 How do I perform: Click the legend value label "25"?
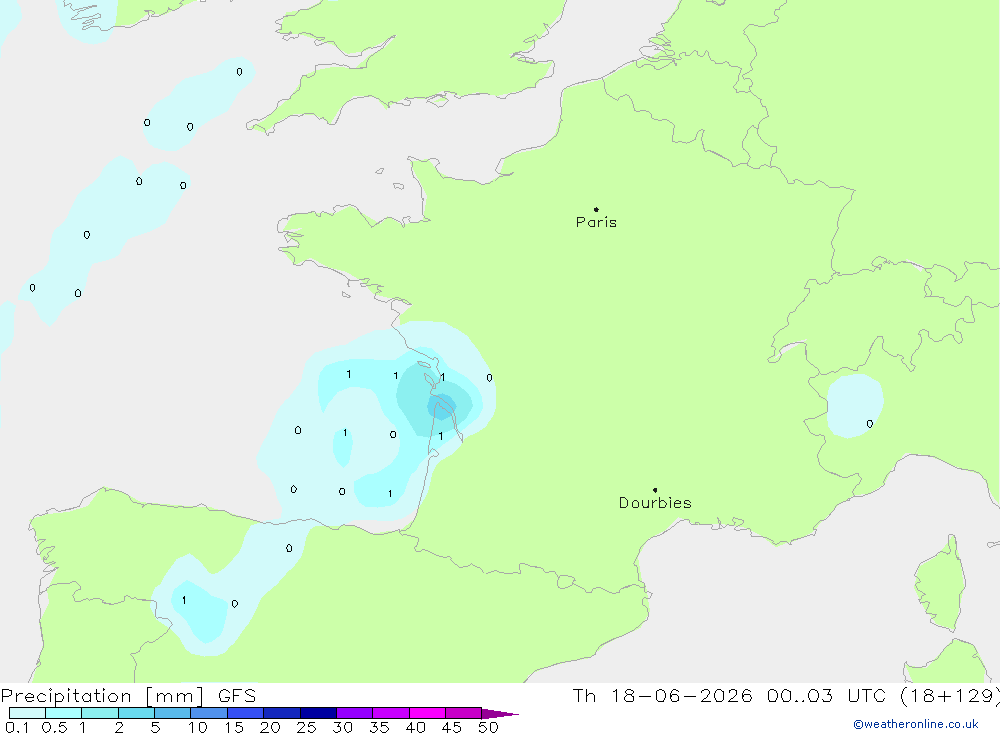pos(307,727)
